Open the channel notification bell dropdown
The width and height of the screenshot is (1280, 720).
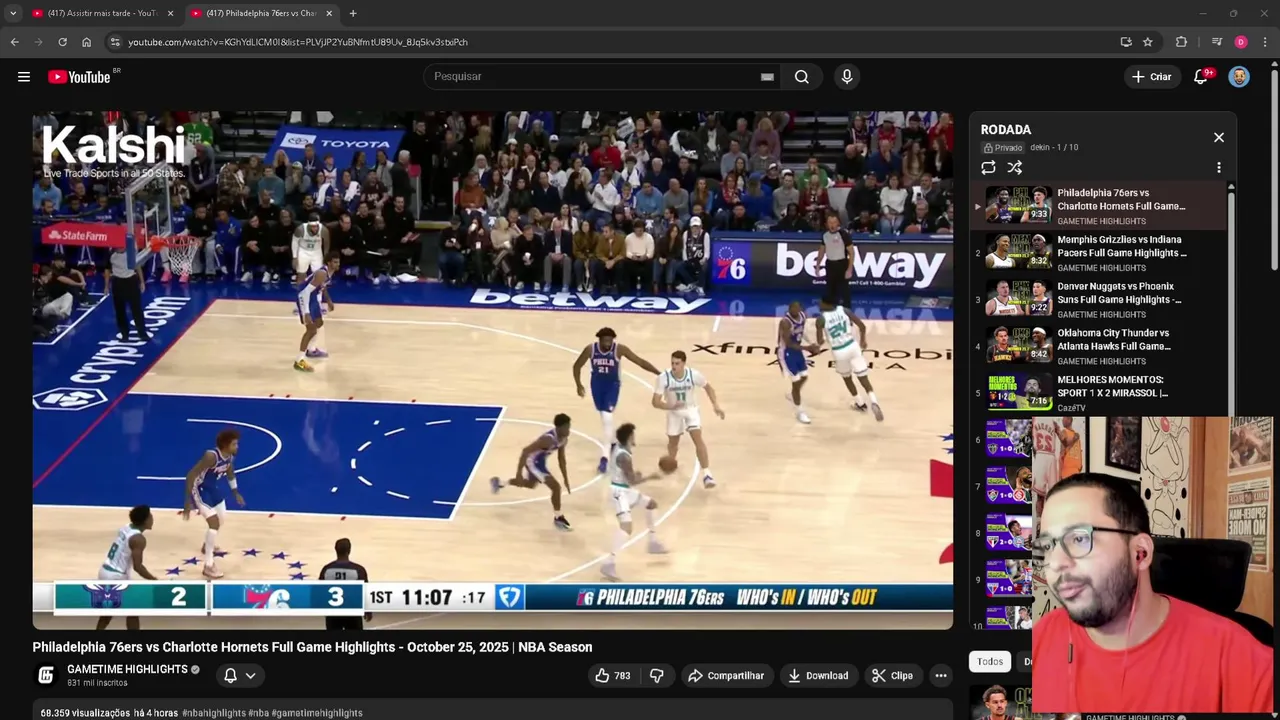tap(240, 676)
